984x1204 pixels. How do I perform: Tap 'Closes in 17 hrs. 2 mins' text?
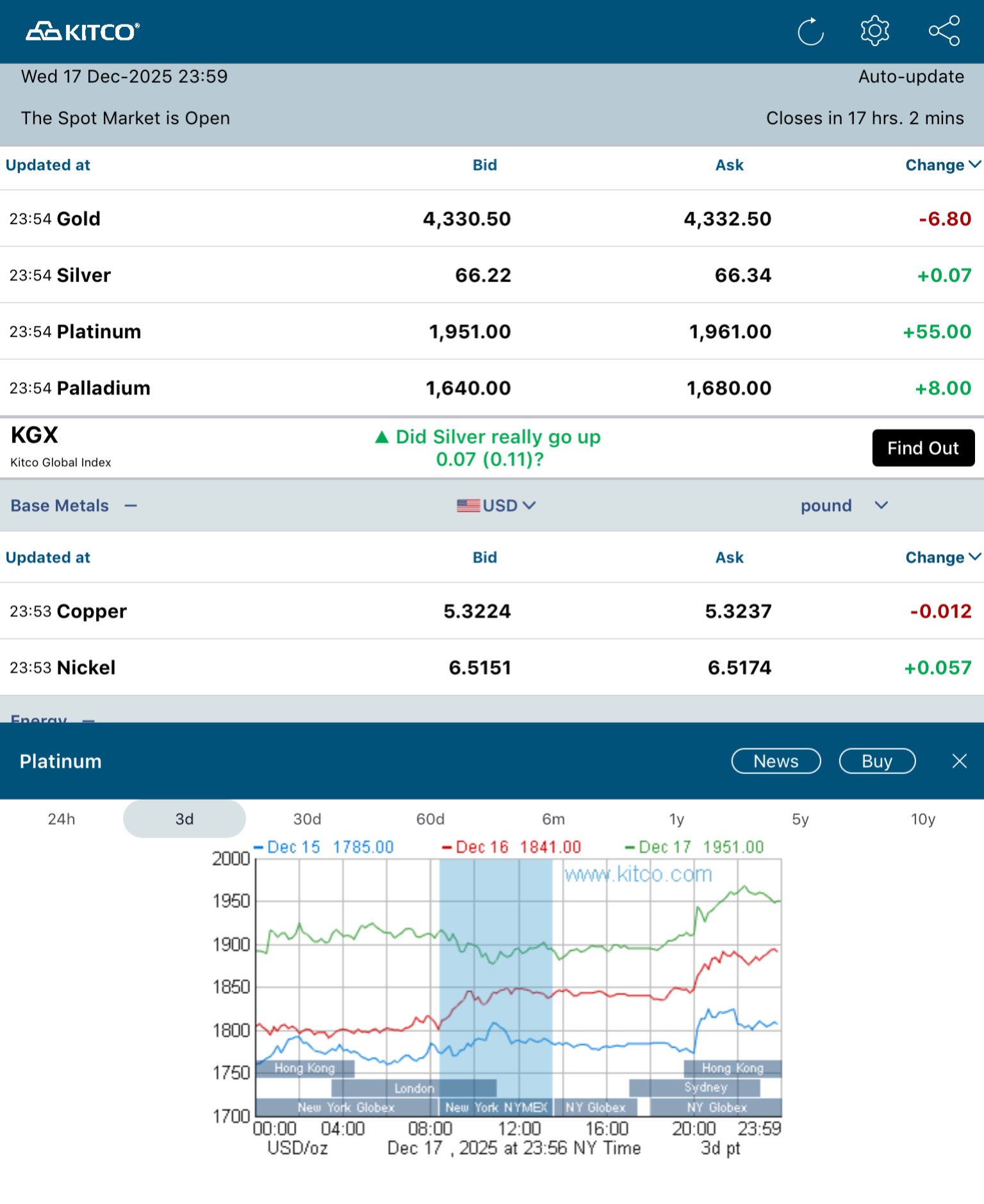click(x=865, y=119)
